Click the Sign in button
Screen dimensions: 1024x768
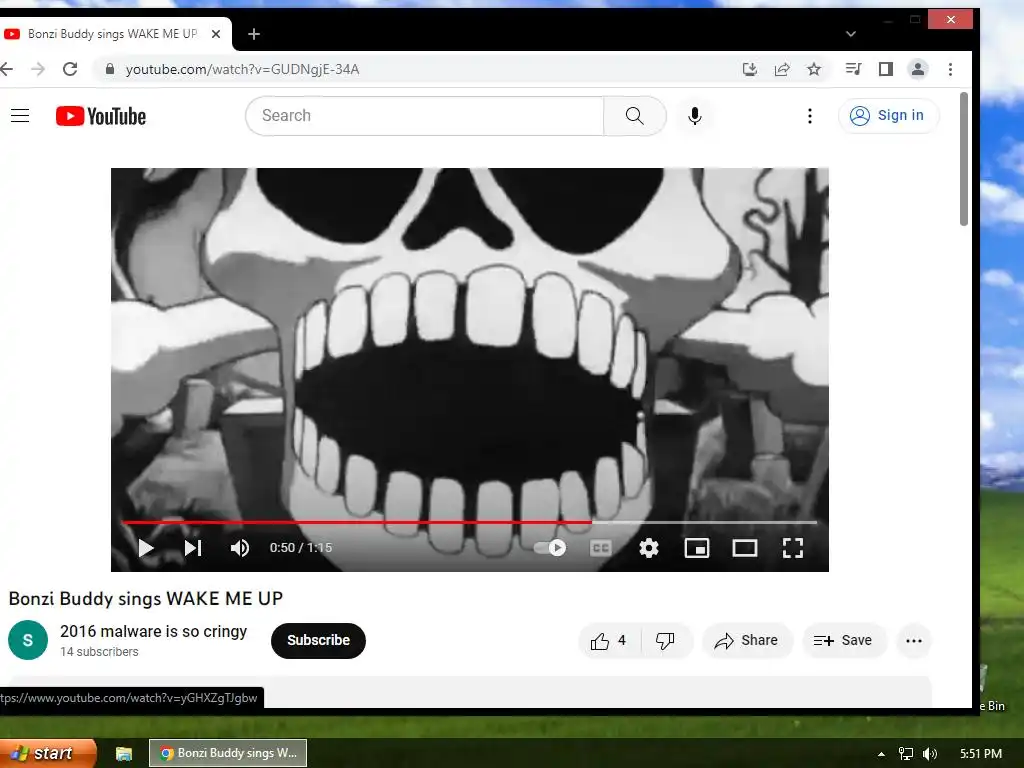pos(888,116)
